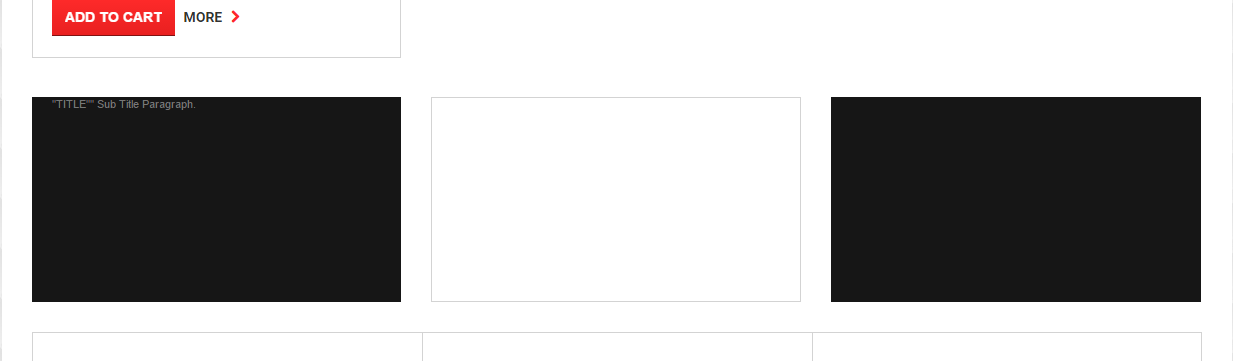This screenshot has width=1233, height=361.
Task: Click the red ADD TO CART button
Action: click(x=113, y=17)
